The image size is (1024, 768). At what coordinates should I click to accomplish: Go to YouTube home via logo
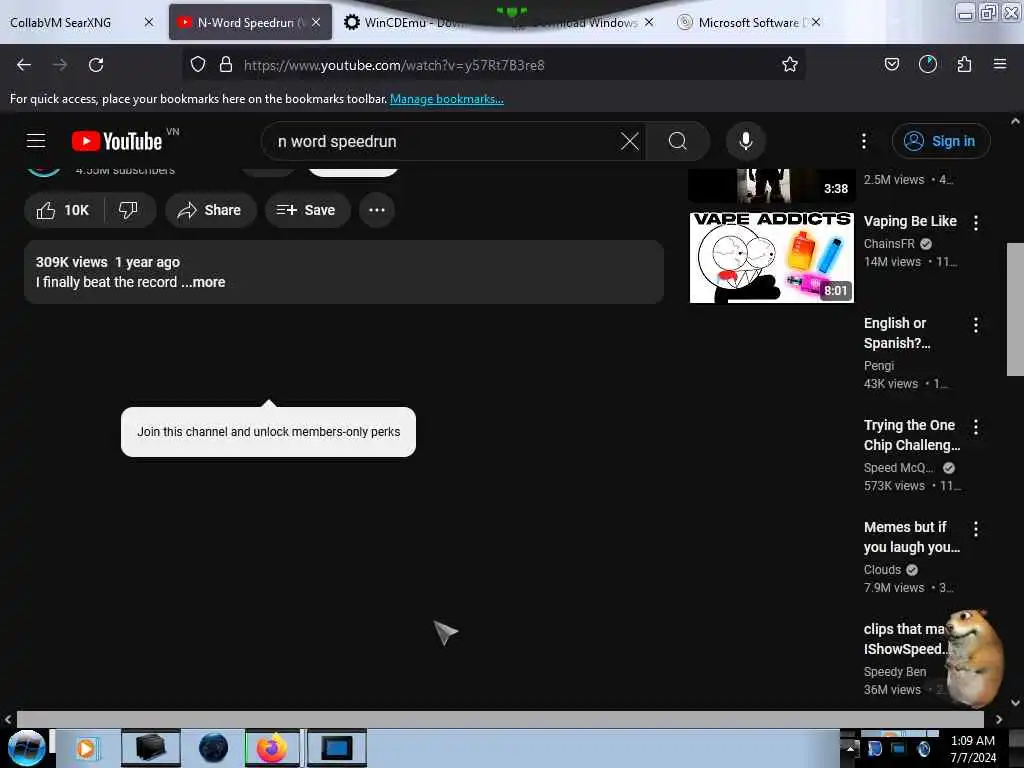[x=117, y=141]
